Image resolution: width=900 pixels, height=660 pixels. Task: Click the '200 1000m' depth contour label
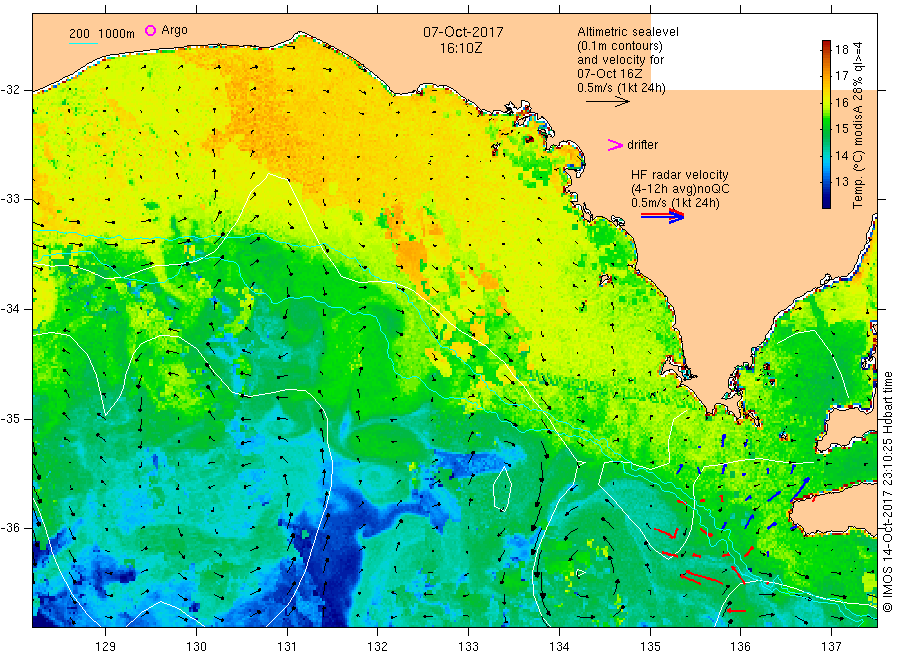102,34
